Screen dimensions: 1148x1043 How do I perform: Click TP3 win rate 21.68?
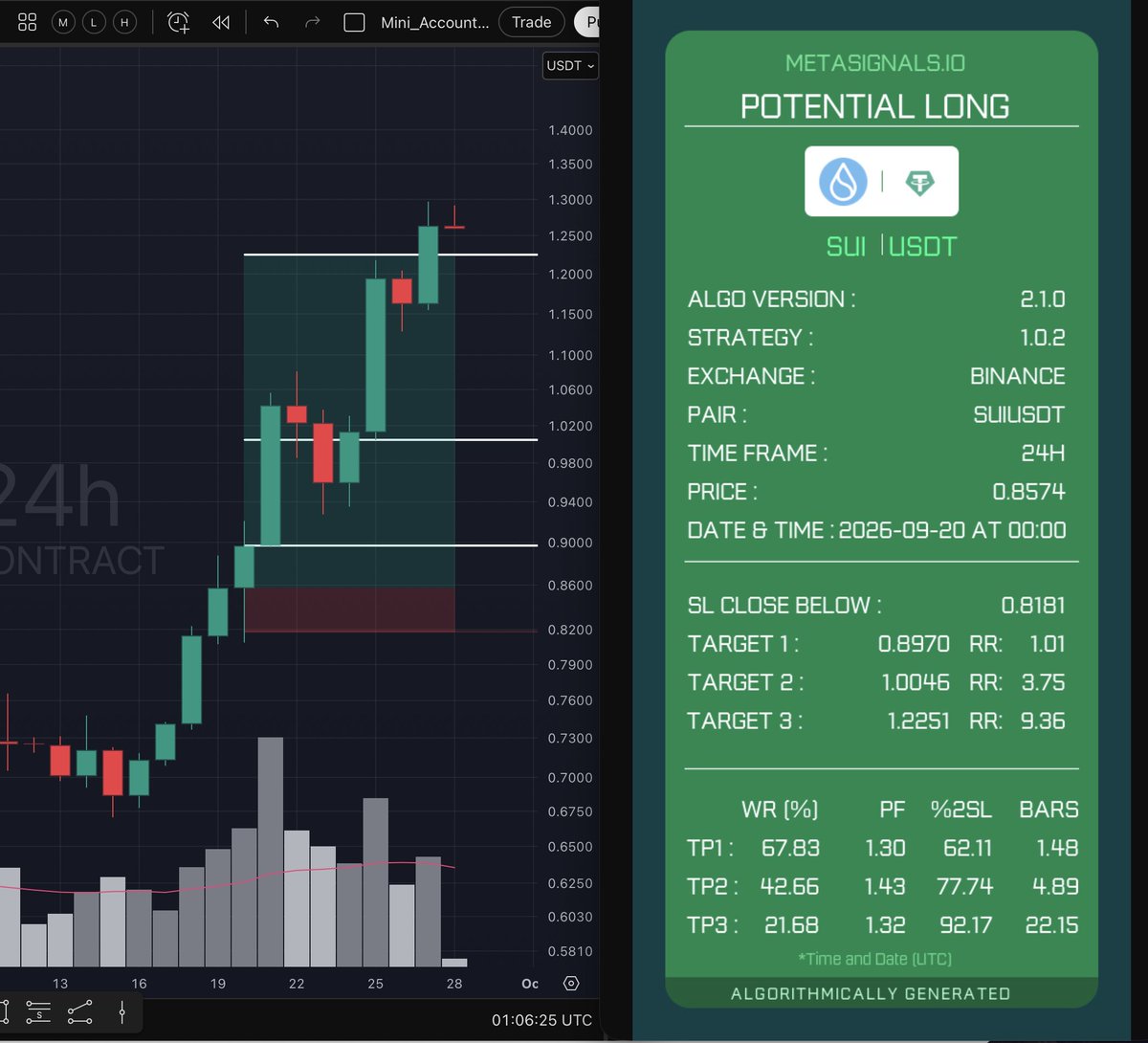coord(791,925)
